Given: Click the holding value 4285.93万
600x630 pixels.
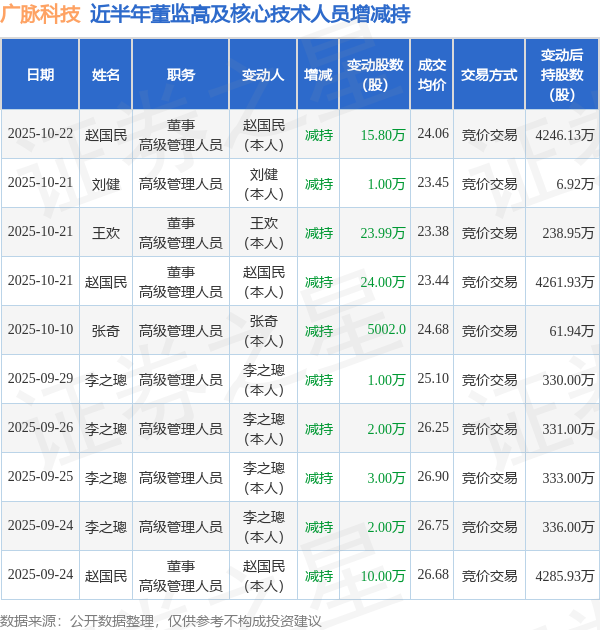Looking at the screenshot, I should click(565, 576).
